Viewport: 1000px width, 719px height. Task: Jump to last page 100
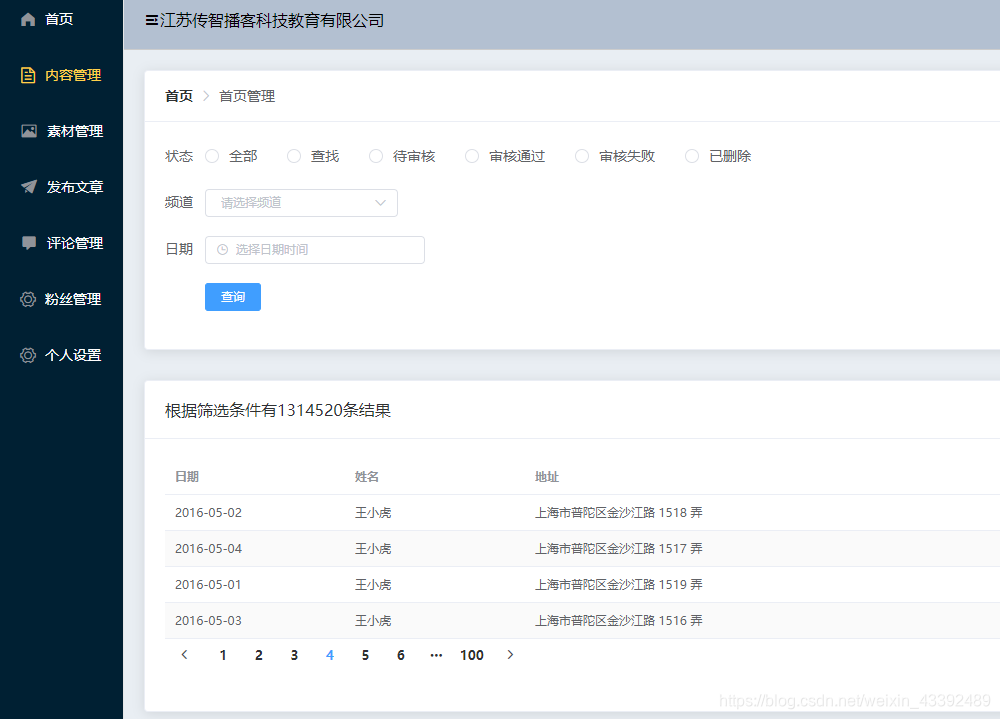point(472,655)
